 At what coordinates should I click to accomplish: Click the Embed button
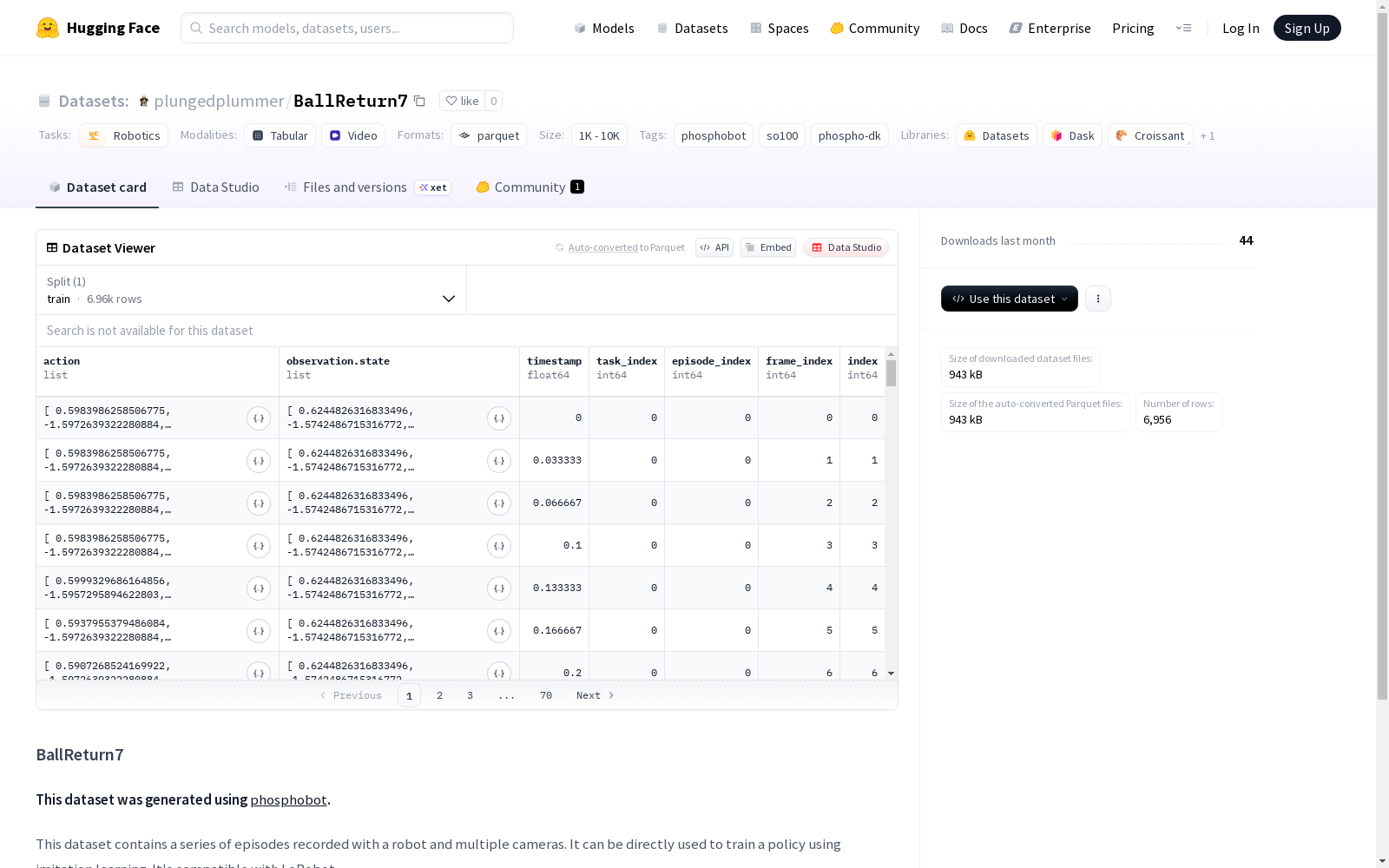[768, 247]
